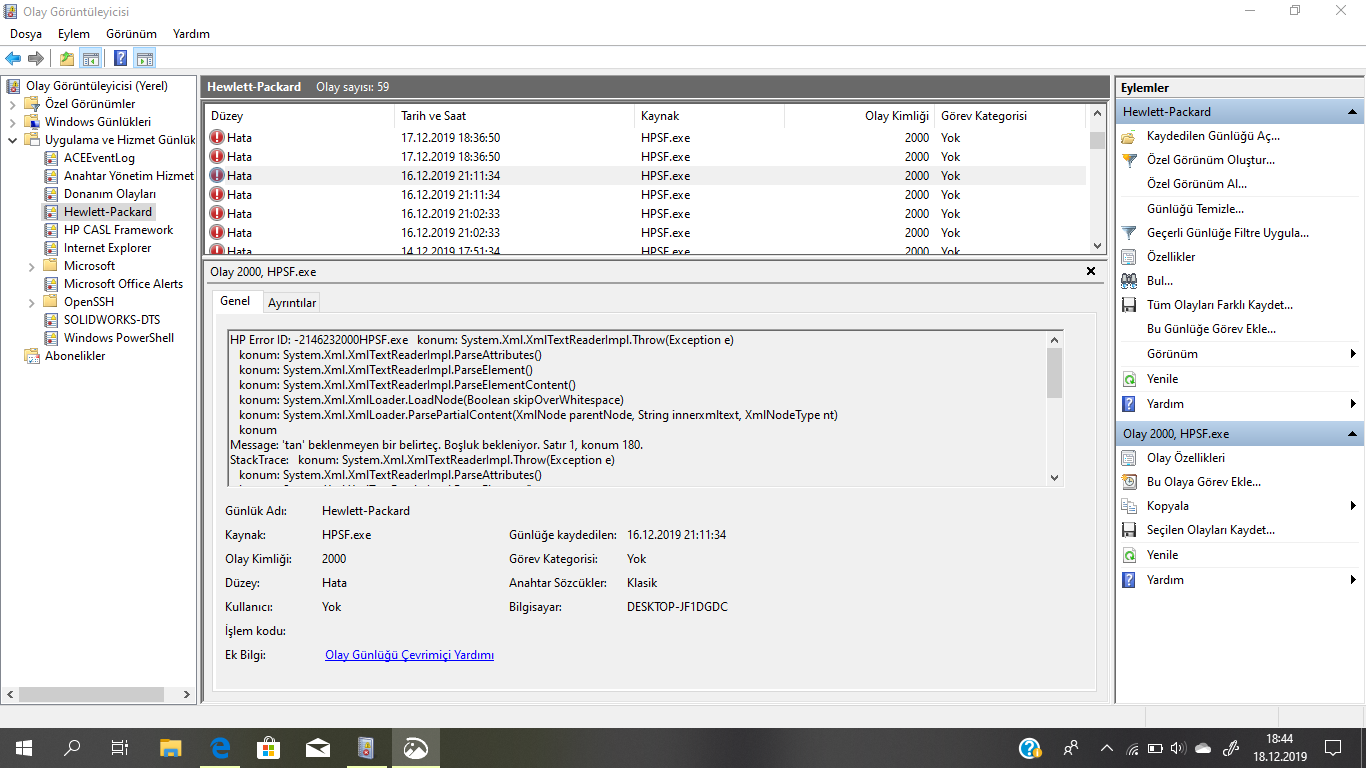Image resolution: width=1366 pixels, height=768 pixels.
Task: Click the Olay Günlüğü Çevrimiçi Yardımı link
Action: pyautogui.click(x=409, y=654)
